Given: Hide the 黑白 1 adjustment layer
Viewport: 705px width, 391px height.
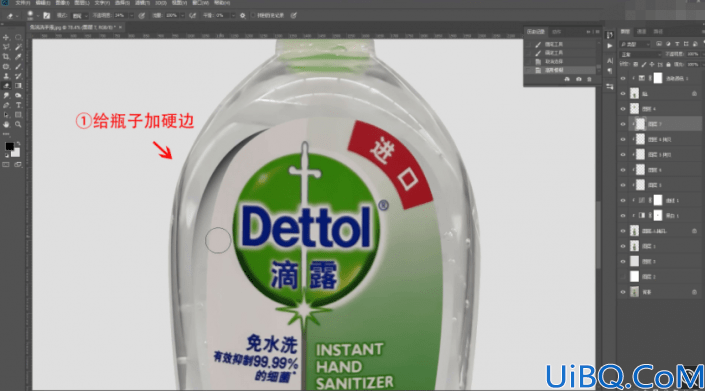Looking at the screenshot, I should click(623, 216).
